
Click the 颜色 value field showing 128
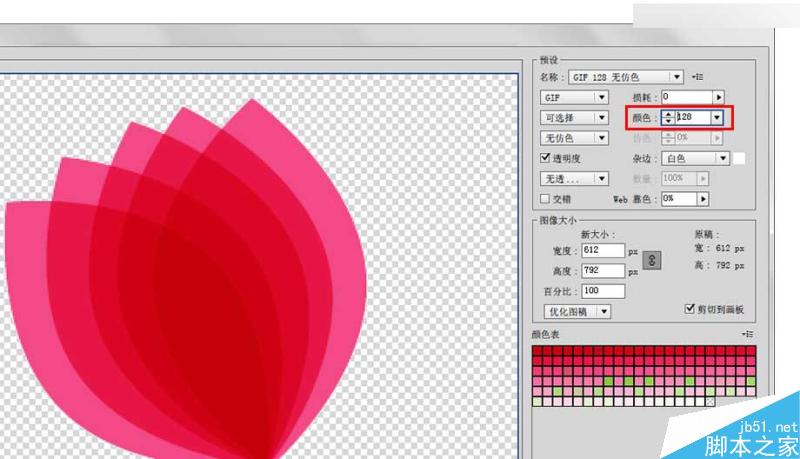click(692, 118)
